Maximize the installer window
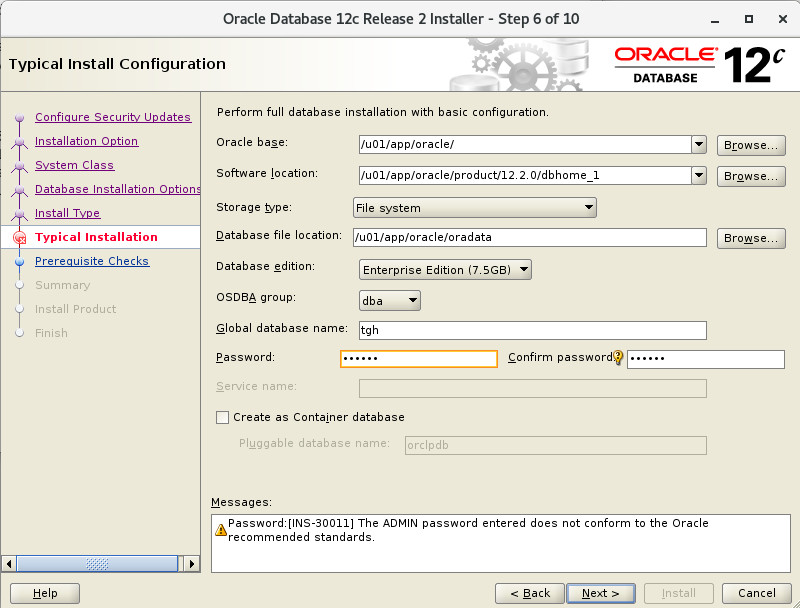The image size is (800, 608). pyautogui.click(x=748, y=19)
